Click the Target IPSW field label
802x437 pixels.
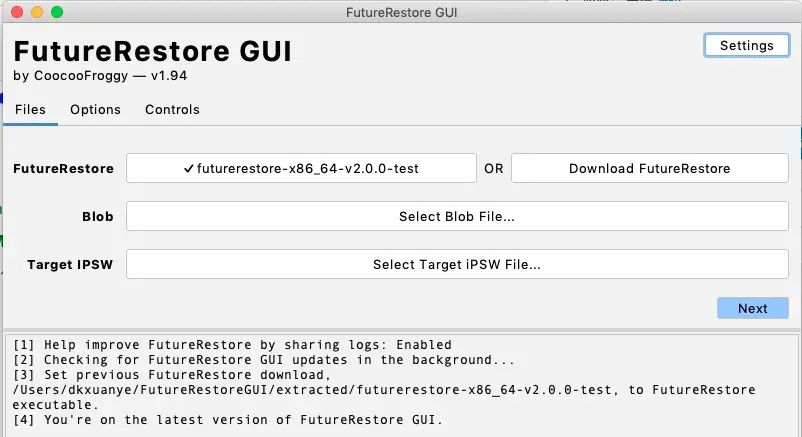(70, 265)
